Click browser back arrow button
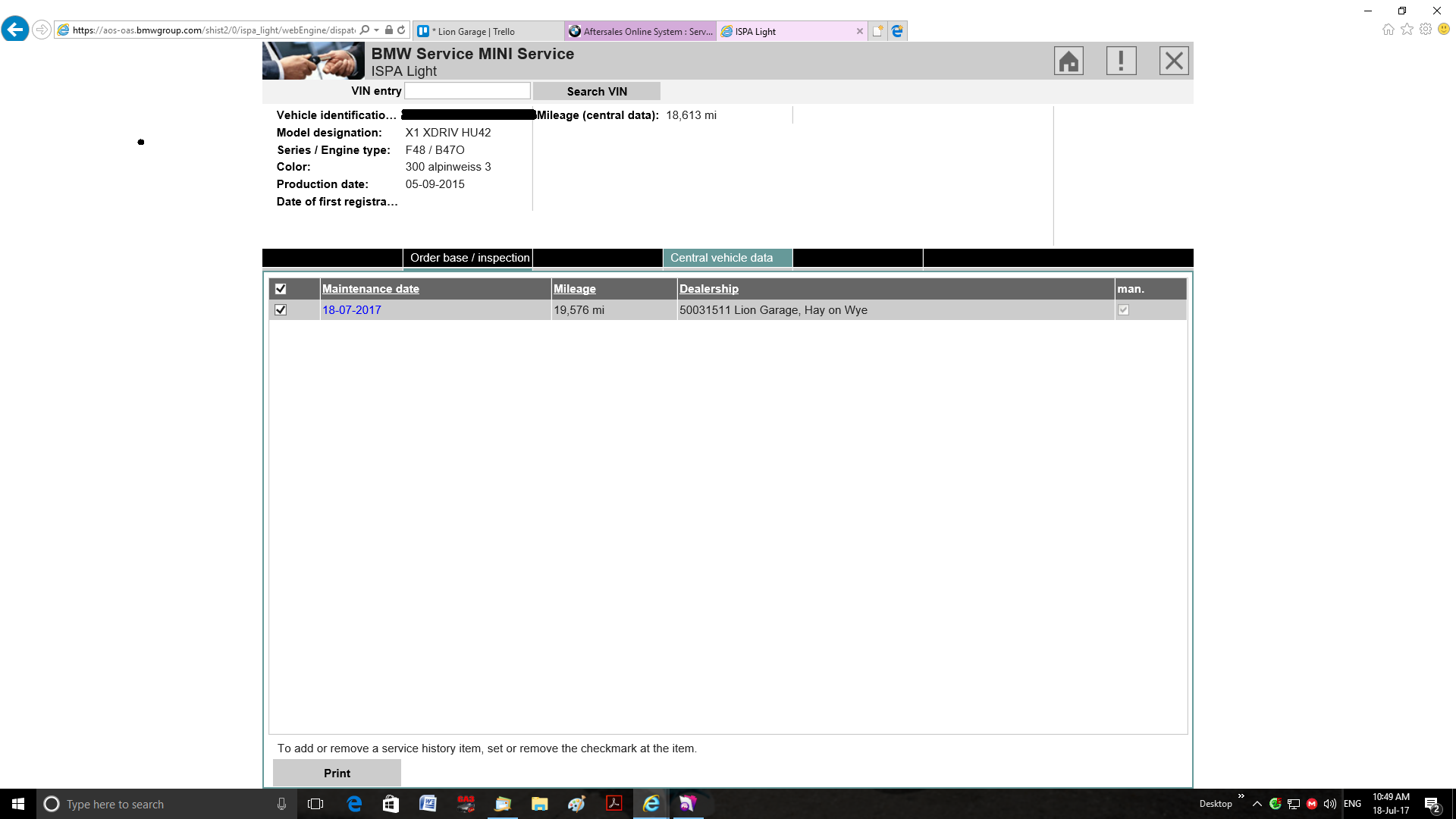The image size is (1456, 819). pyautogui.click(x=15, y=30)
